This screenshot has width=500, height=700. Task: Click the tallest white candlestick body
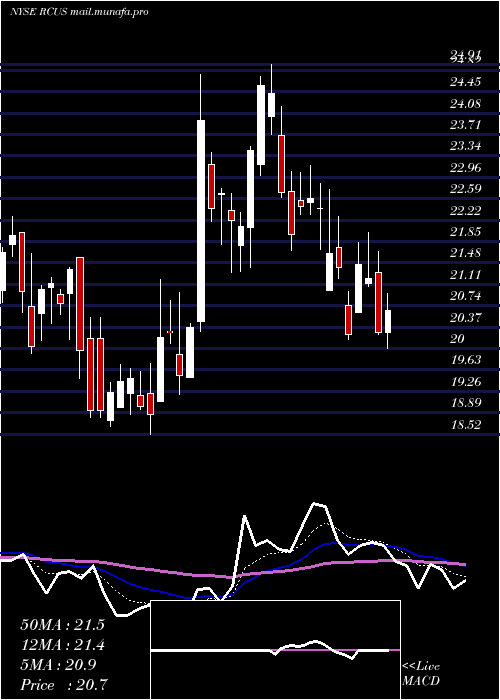pos(201,221)
